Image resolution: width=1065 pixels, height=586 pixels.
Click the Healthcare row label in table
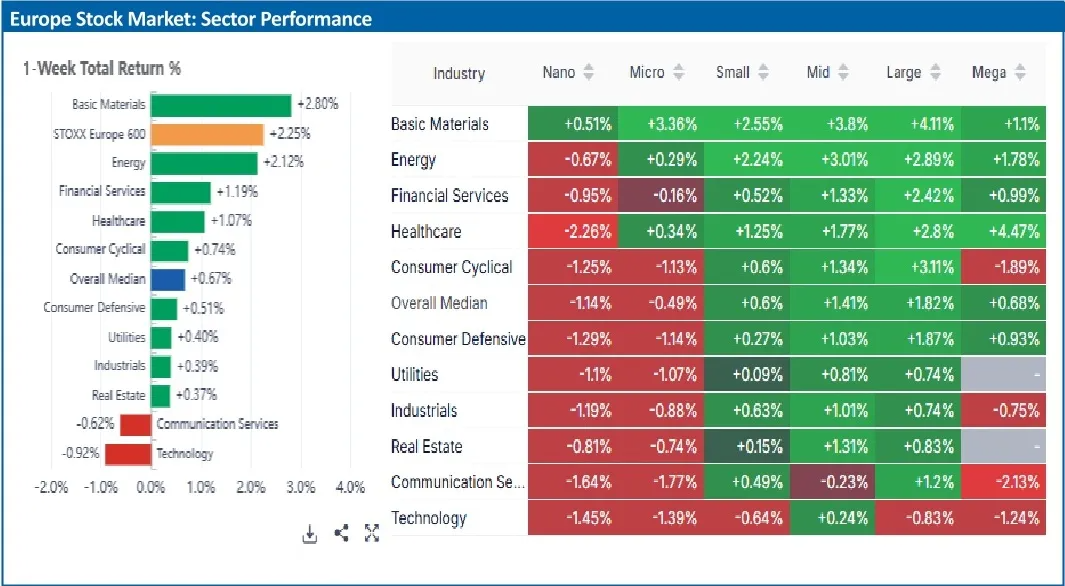[x=426, y=232]
